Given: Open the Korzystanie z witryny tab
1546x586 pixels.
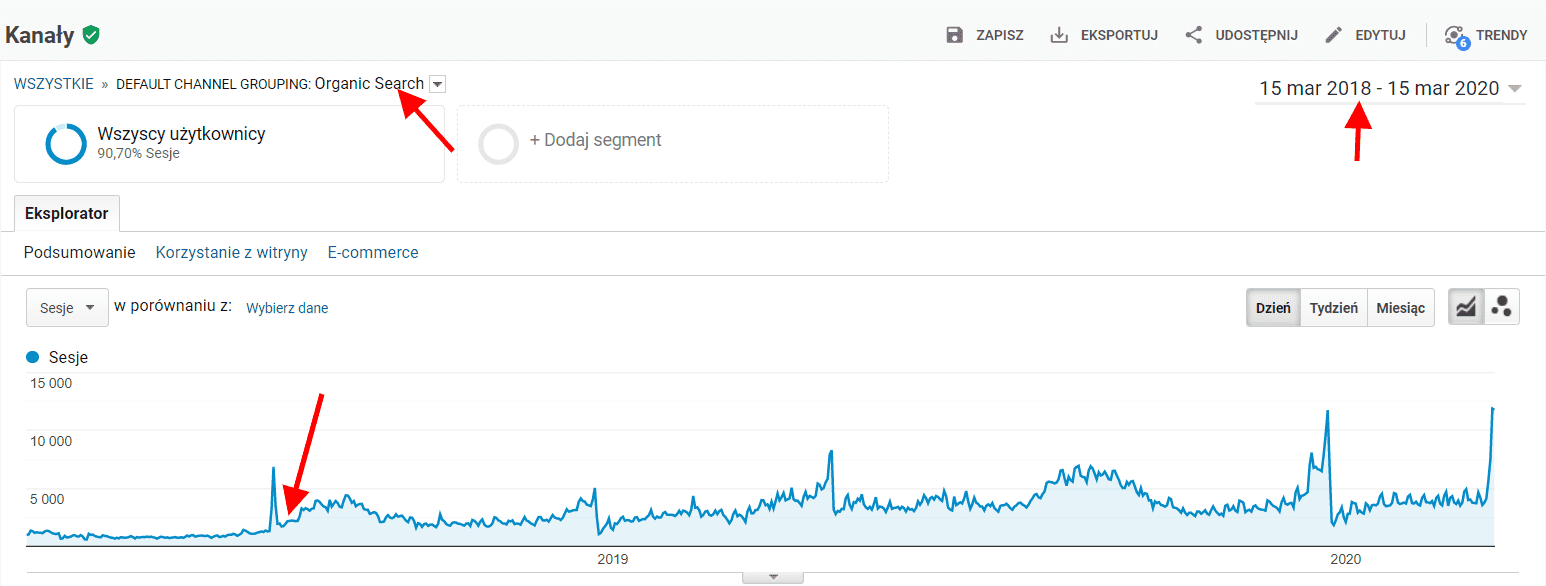Looking at the screenshot, I should pyautogui.click(x=231, y=253).
